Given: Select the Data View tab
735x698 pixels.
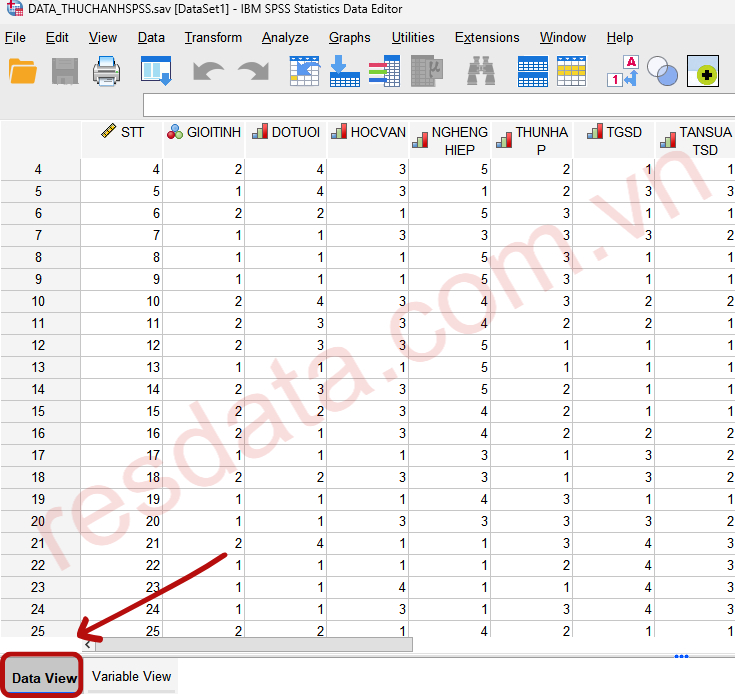Looking at the screenshot, I should click(44, 678).
